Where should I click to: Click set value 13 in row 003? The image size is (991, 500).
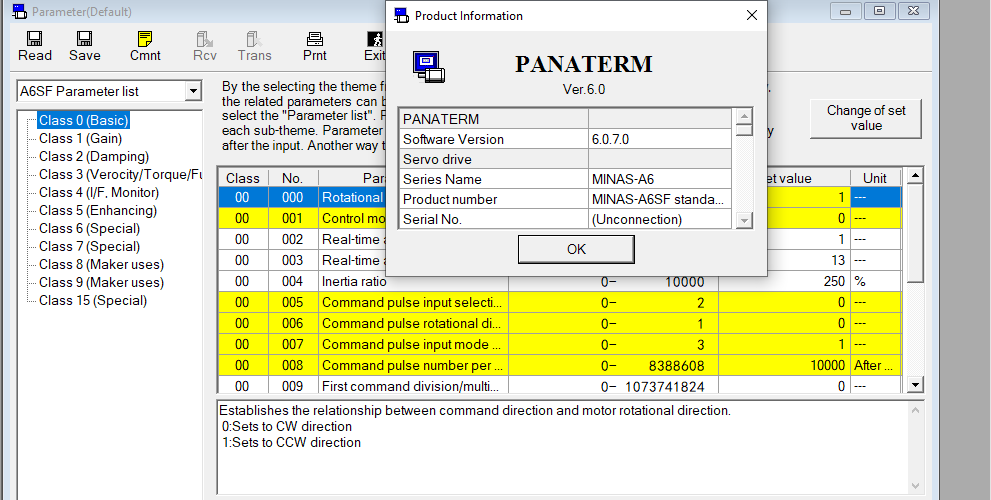click(809, 260)
